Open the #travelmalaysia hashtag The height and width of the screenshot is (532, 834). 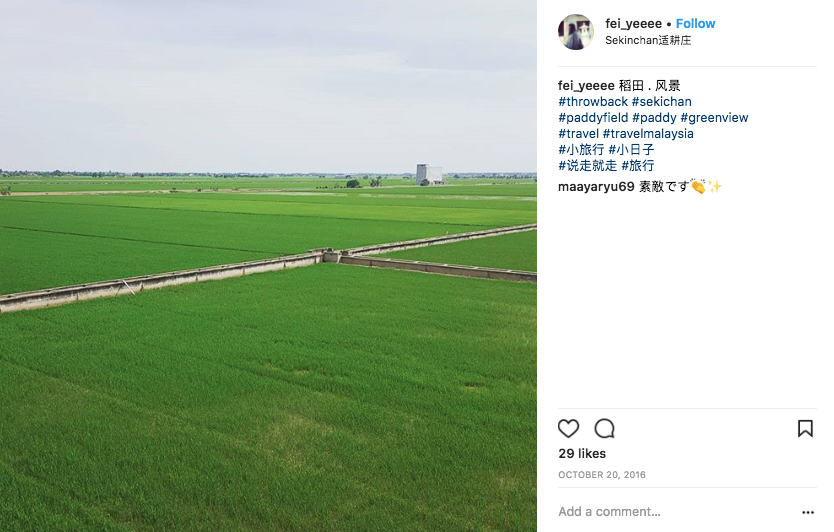(648, 134)
